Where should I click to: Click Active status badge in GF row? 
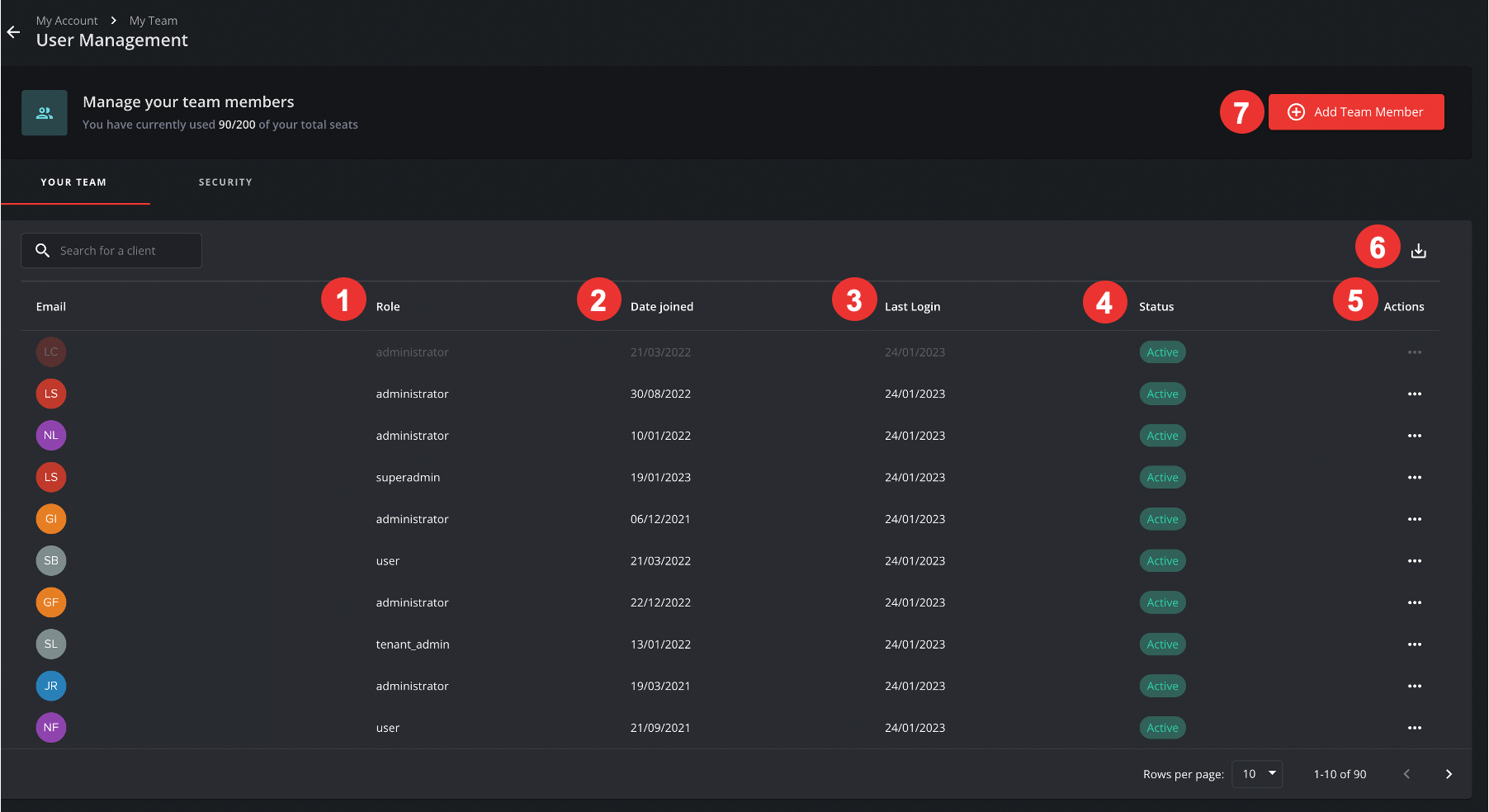click(x=1162, y=603)
